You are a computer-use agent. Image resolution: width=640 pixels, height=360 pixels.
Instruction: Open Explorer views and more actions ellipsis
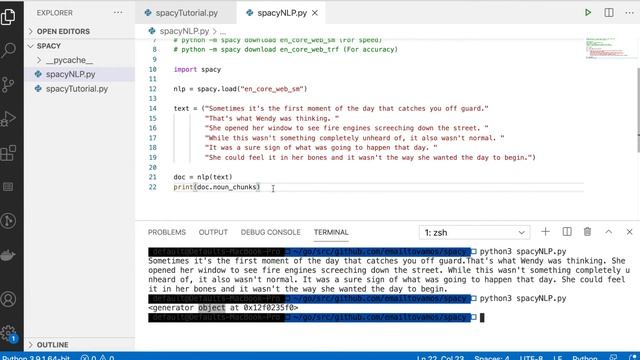[x=118, y=13]
